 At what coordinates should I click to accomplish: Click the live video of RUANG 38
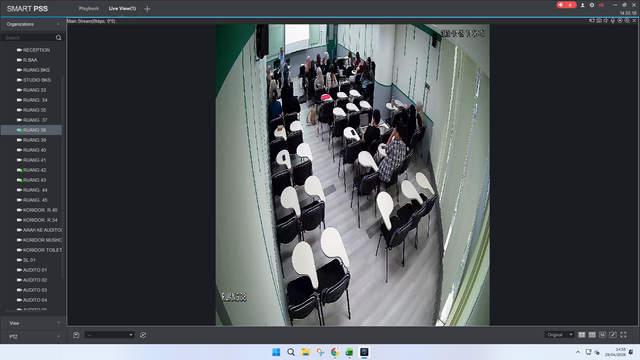coord(353,175)
